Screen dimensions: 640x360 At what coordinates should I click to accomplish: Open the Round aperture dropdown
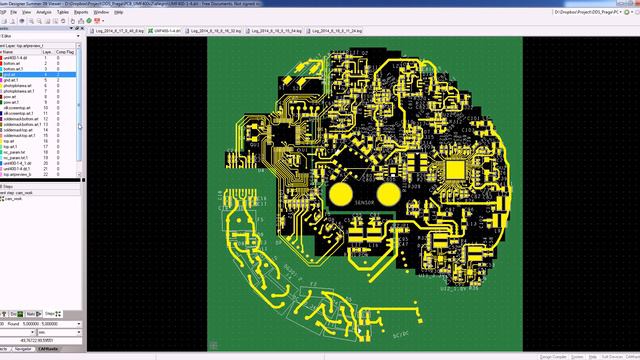click(x=79, y=324)
